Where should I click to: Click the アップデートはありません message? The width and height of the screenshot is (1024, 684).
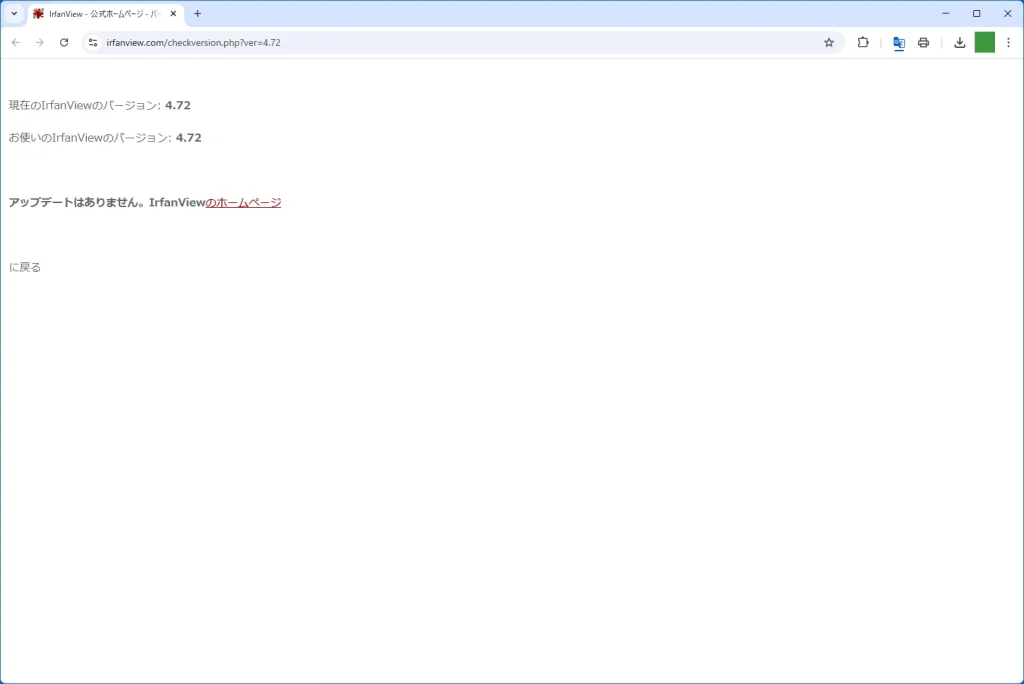[x=77, y=203]
